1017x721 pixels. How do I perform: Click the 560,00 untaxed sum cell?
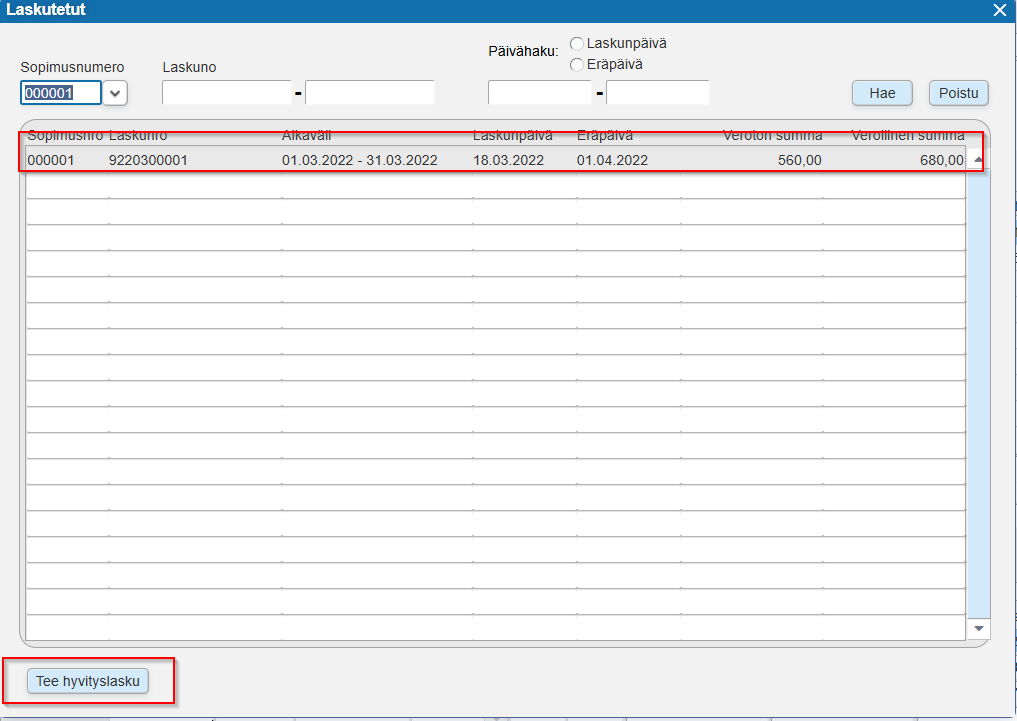tap(800, 160)
